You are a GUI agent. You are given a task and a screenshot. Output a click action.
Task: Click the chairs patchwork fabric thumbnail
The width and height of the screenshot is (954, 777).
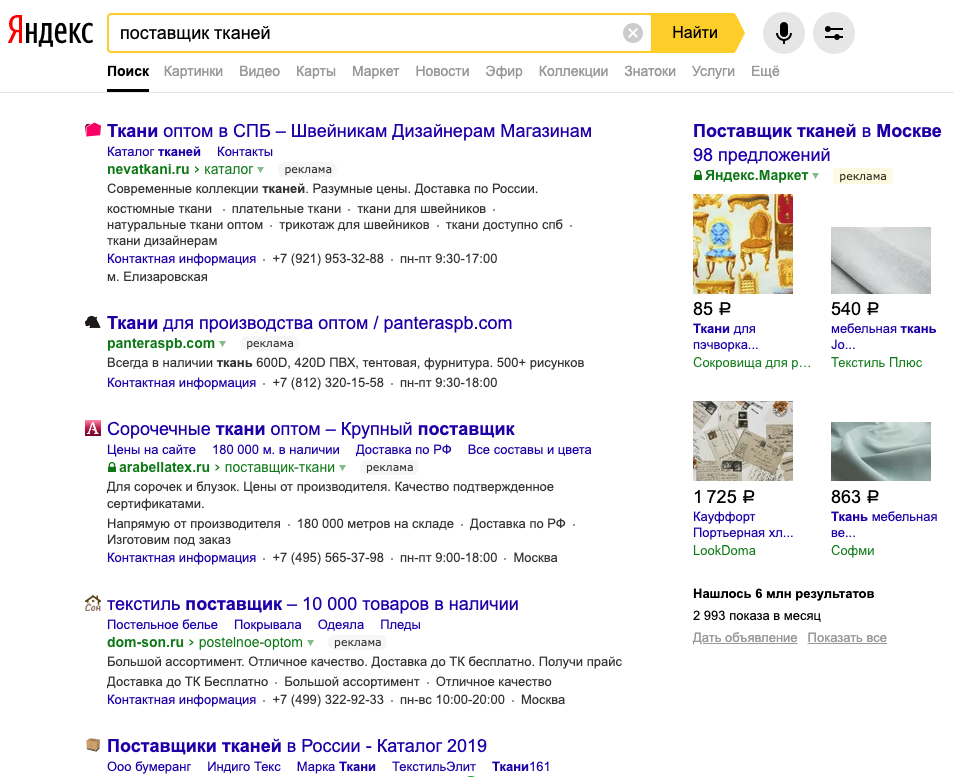coord(743,243)
